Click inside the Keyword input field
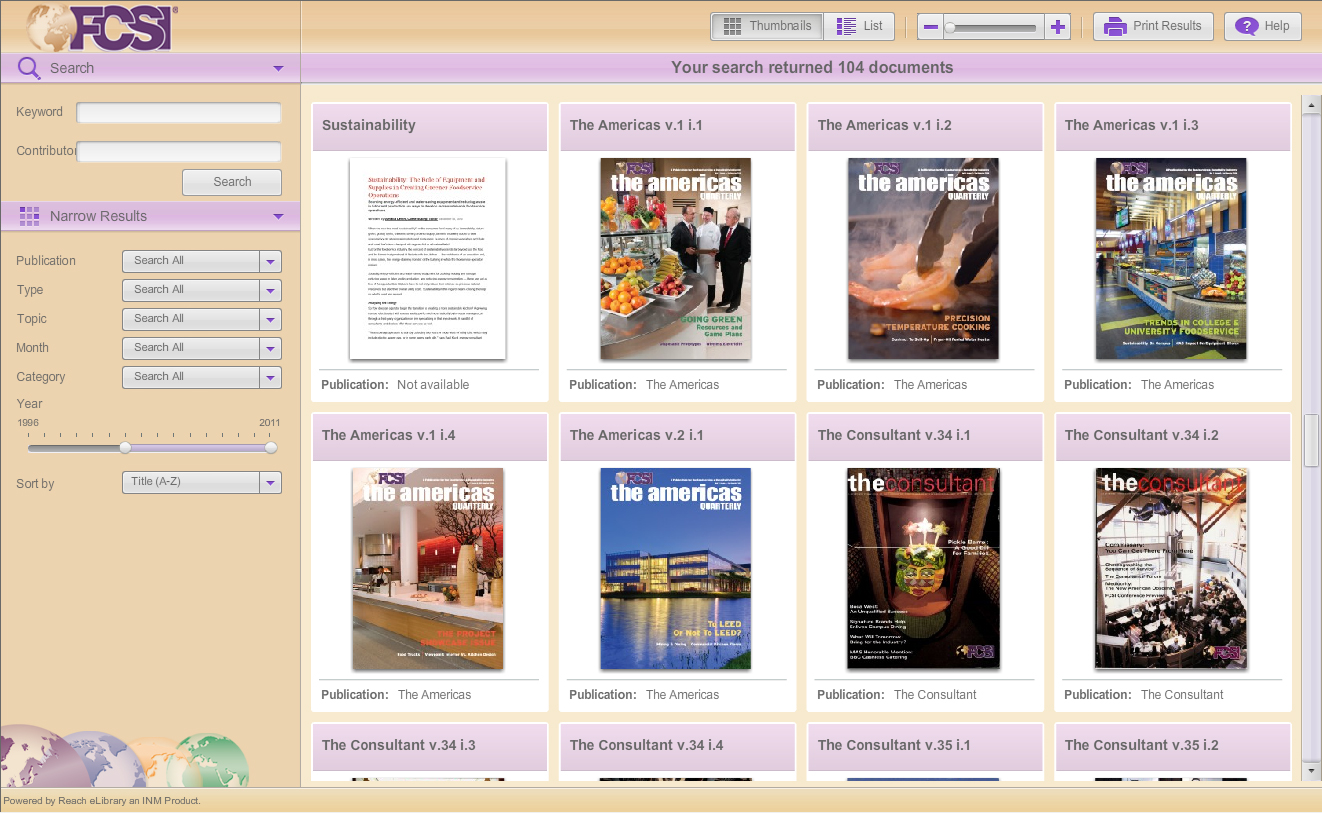Viewport: 1322px width, 813px height. click(x=179, y=113)
